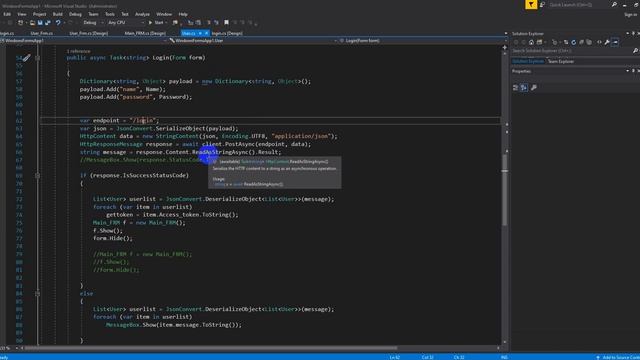
Task: Click the Start debugging button
Action: coord(156,23)
